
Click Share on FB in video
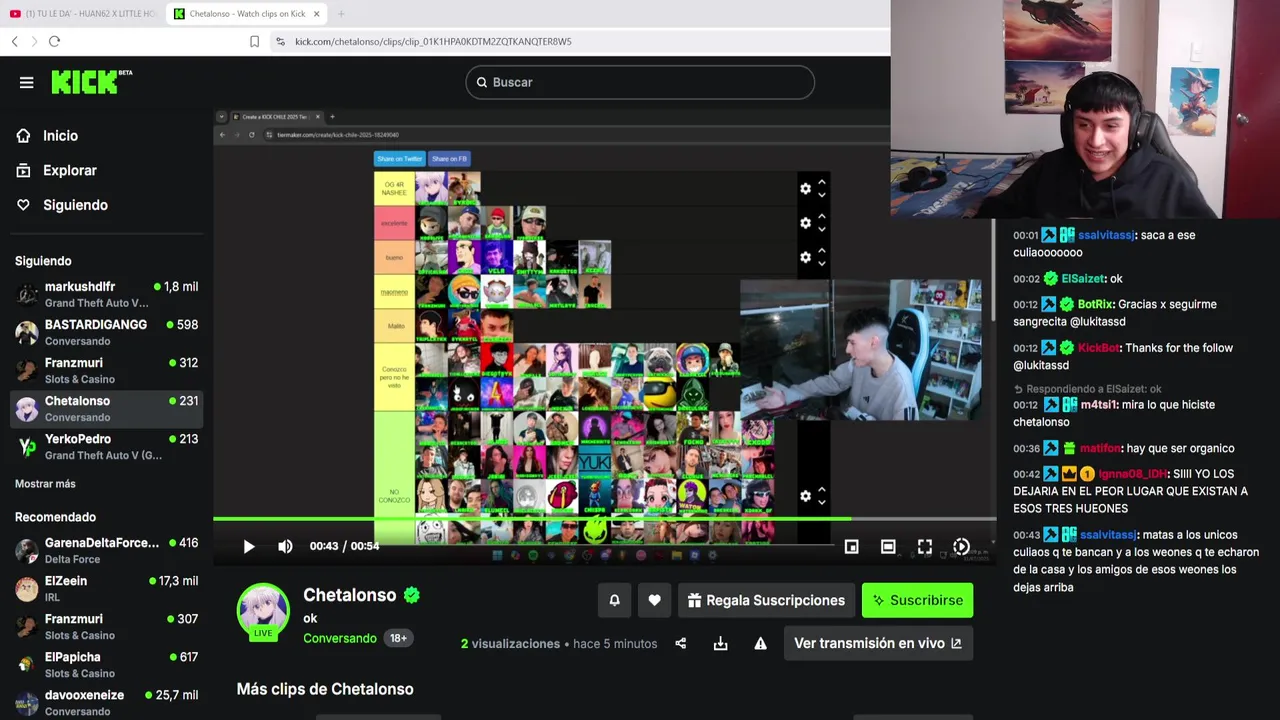point(449,158)
